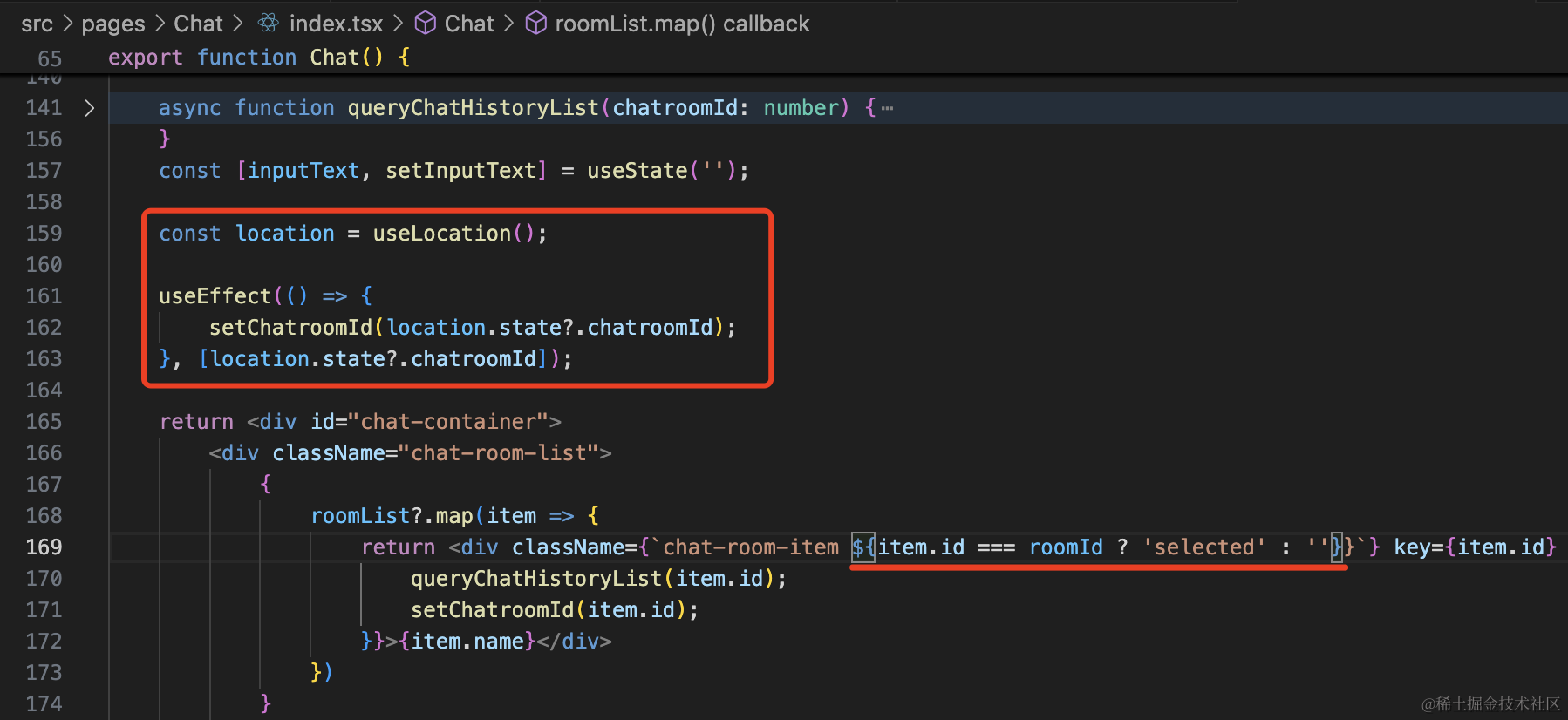Click line number 159 in the gutter

(44, 234)
